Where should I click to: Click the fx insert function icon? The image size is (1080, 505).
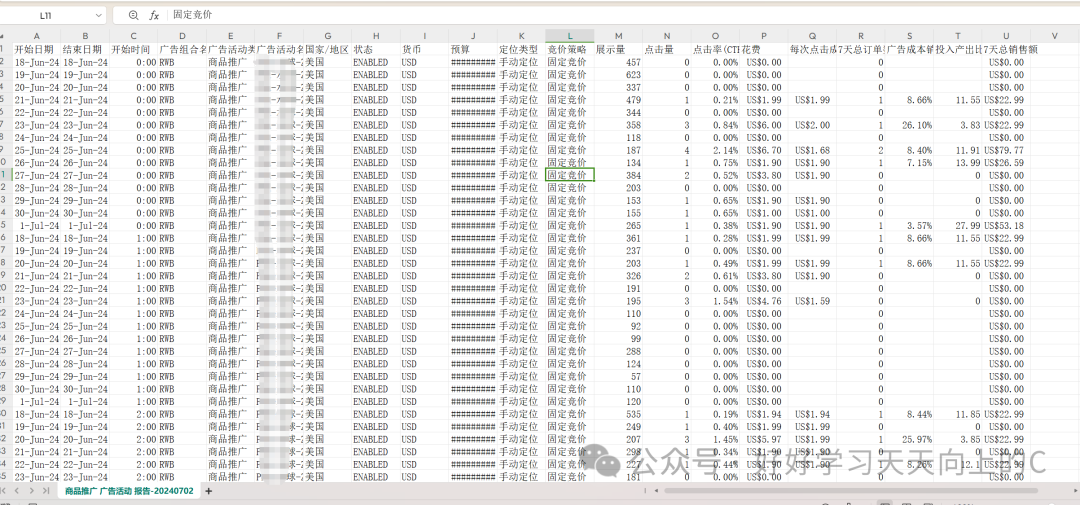click(x=154, y=14)
